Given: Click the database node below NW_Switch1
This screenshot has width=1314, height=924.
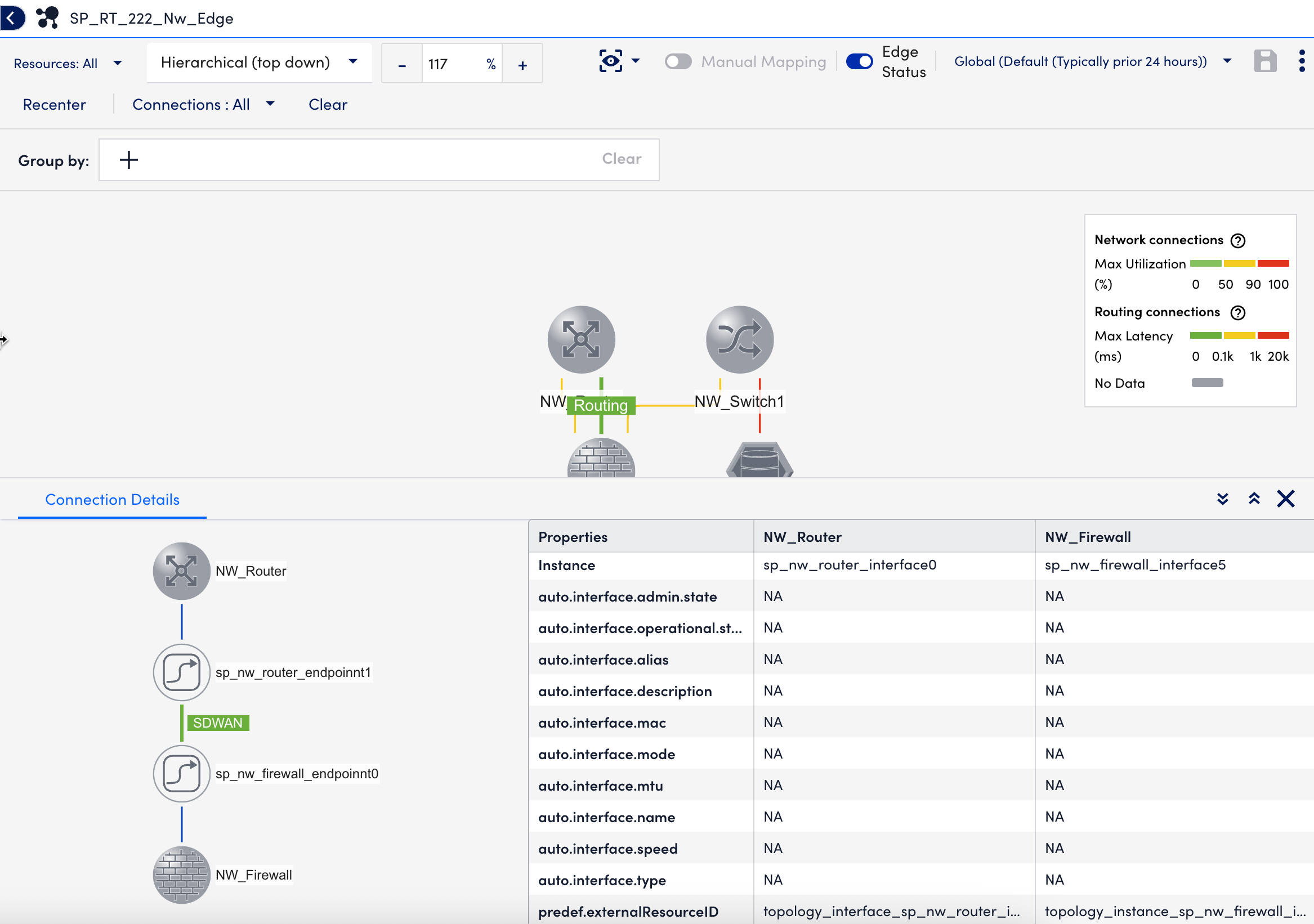Looking at the screenshot, I should (759, 459).
